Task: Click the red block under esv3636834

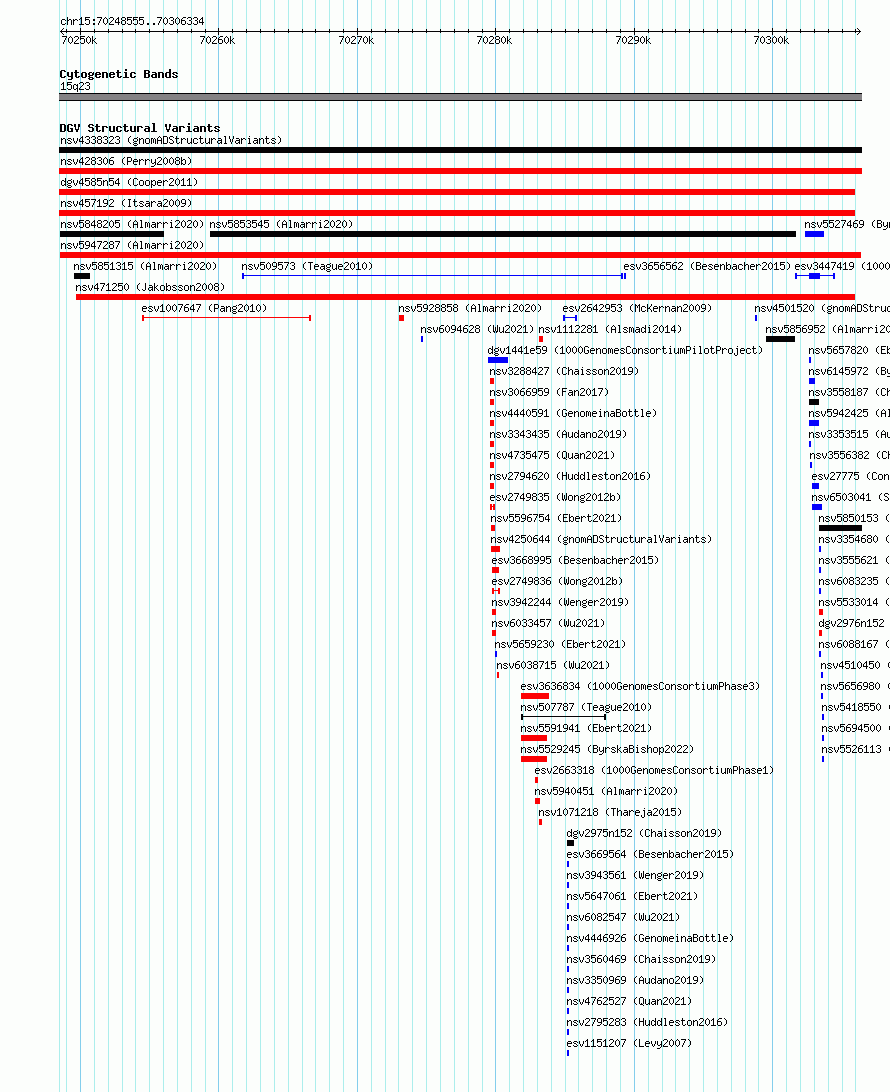Action: point(535,696)
